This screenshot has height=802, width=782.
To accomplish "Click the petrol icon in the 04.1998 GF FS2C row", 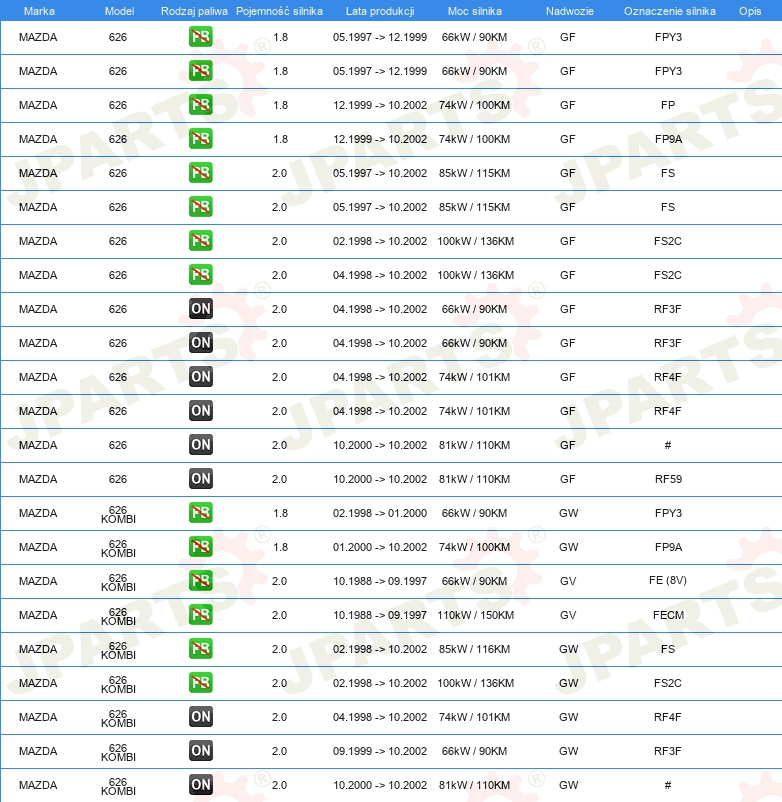I will pos(200,275).
